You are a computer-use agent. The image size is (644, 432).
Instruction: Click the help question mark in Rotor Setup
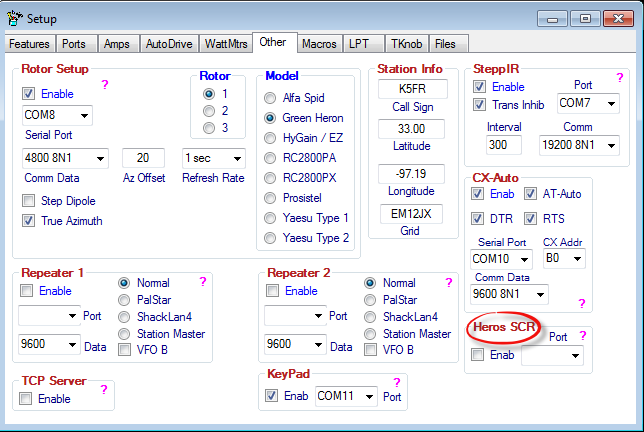(105, 84)
